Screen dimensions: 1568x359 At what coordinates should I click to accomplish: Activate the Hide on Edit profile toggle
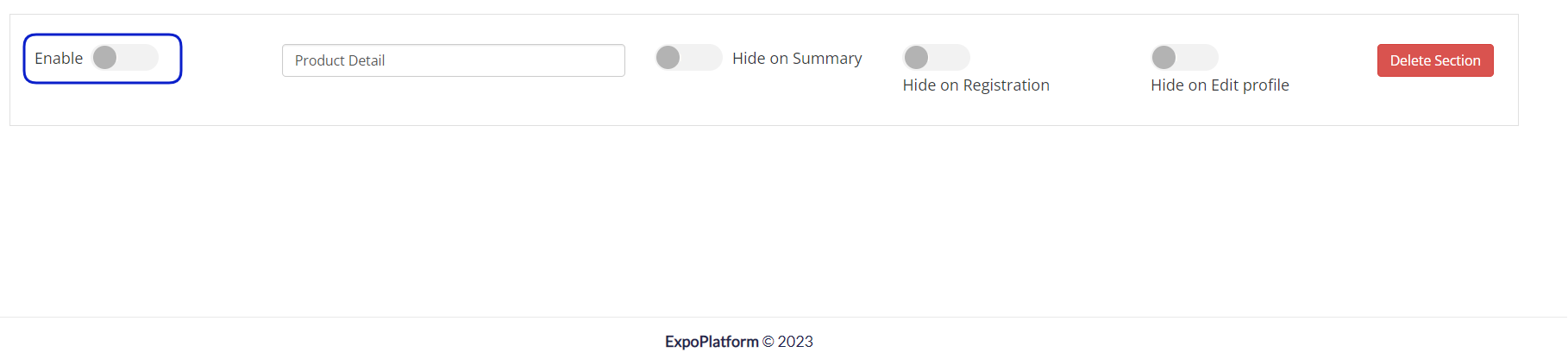(x=1184, y=58)
